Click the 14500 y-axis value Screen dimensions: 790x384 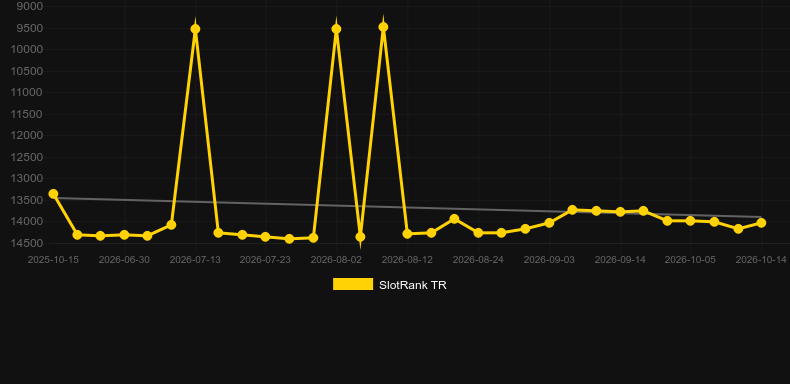pos(27,243)
